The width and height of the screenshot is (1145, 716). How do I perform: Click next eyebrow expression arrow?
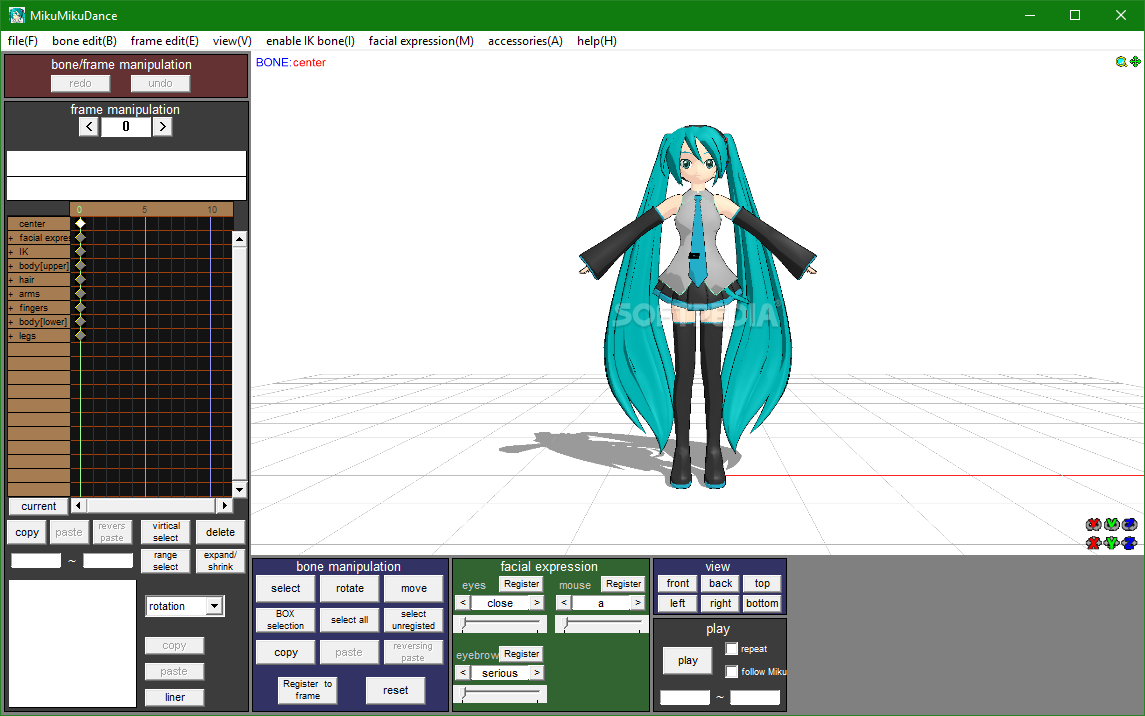pyautogui.click(x=537, y=673)
